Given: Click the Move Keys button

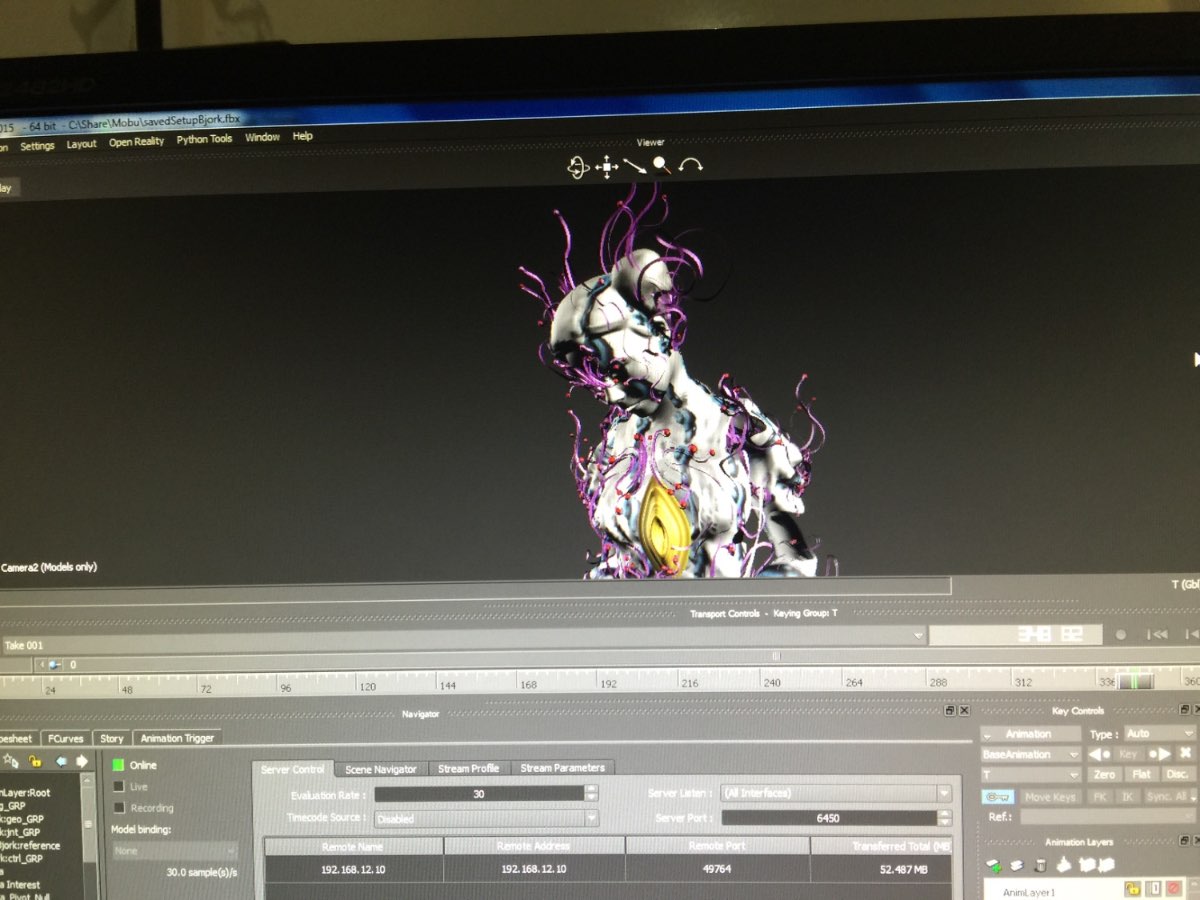Looking at the screenshot, I should [1049, 797].
